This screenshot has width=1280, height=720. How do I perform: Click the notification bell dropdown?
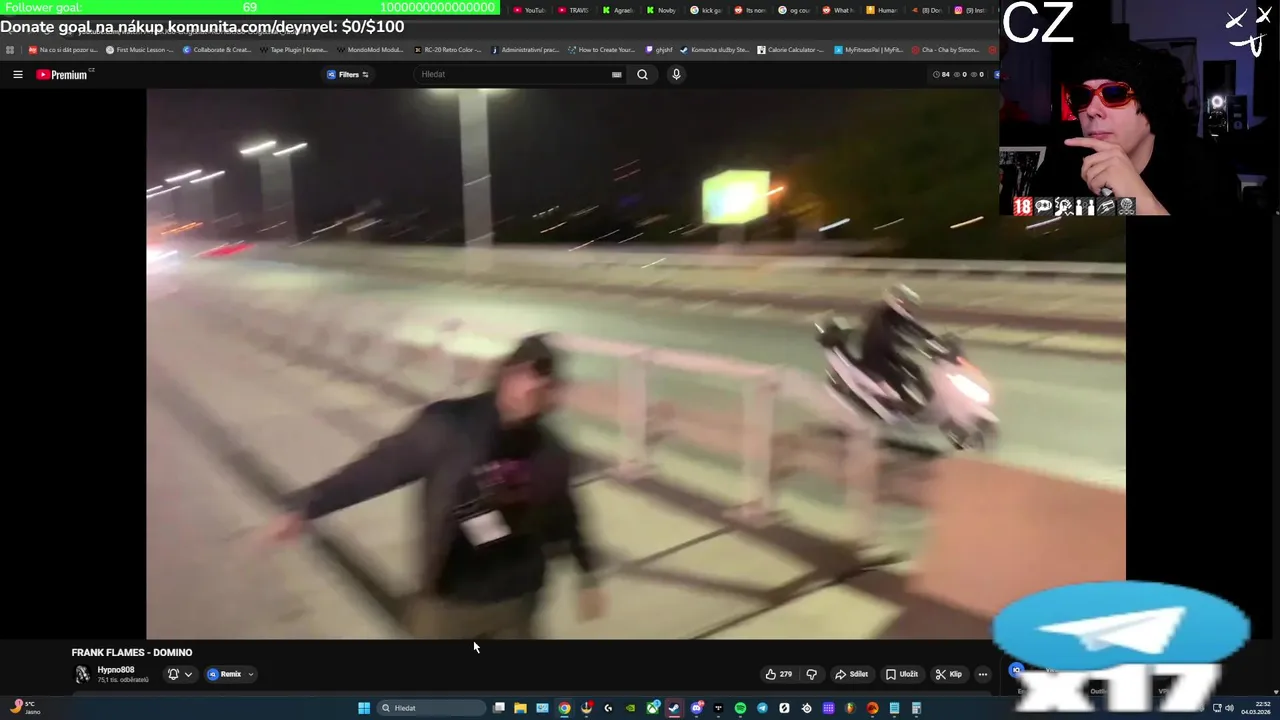pos(179,674)
